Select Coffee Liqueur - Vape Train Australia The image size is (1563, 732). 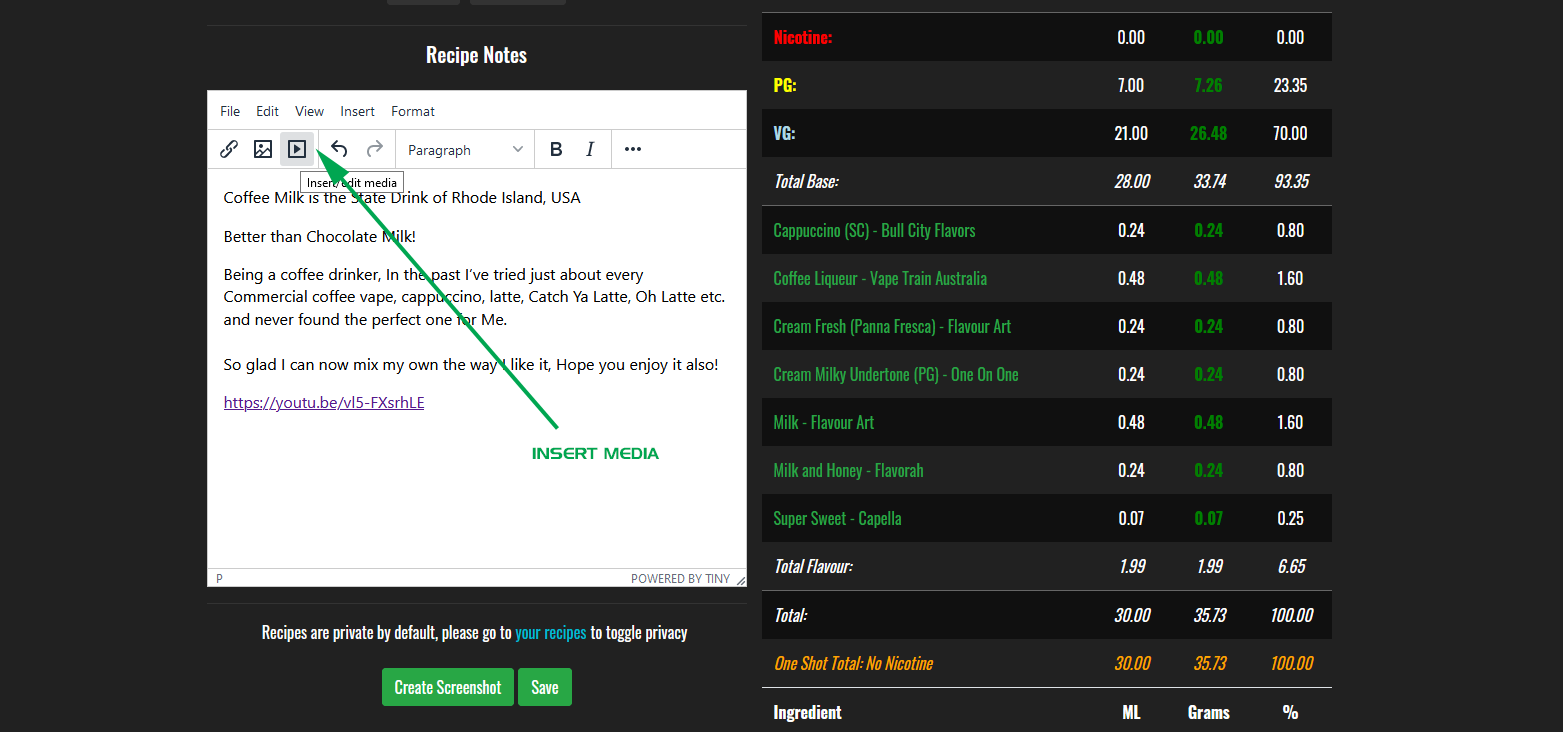click(x=880, y=278)
